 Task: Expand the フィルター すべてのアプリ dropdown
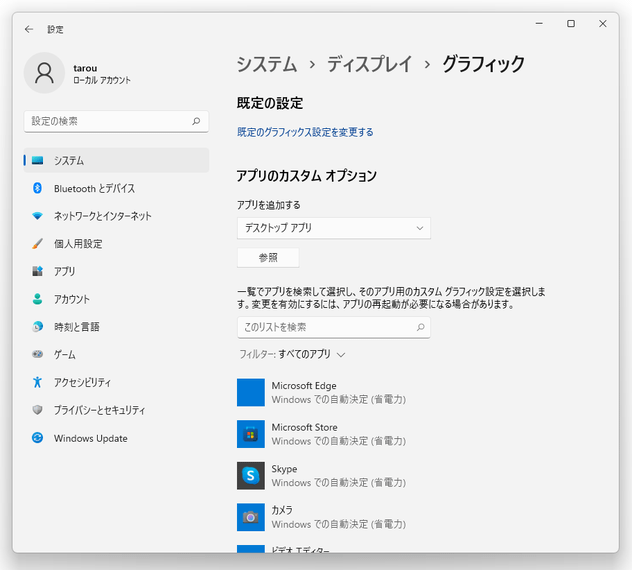click(292, 355)
